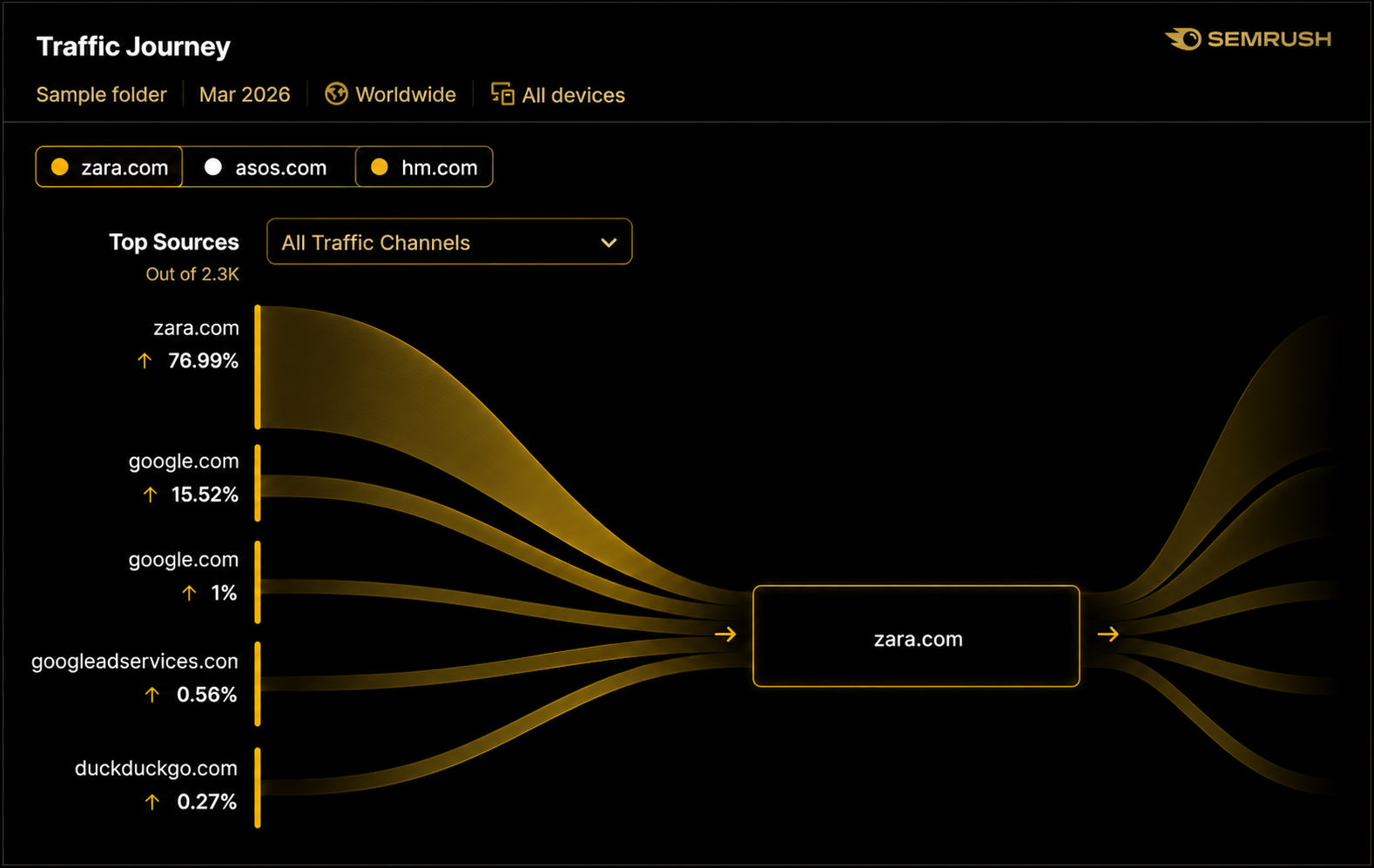The image size is (1374, 868).
Task: Click the google.com source with 1%
Action: click(184, 560)
